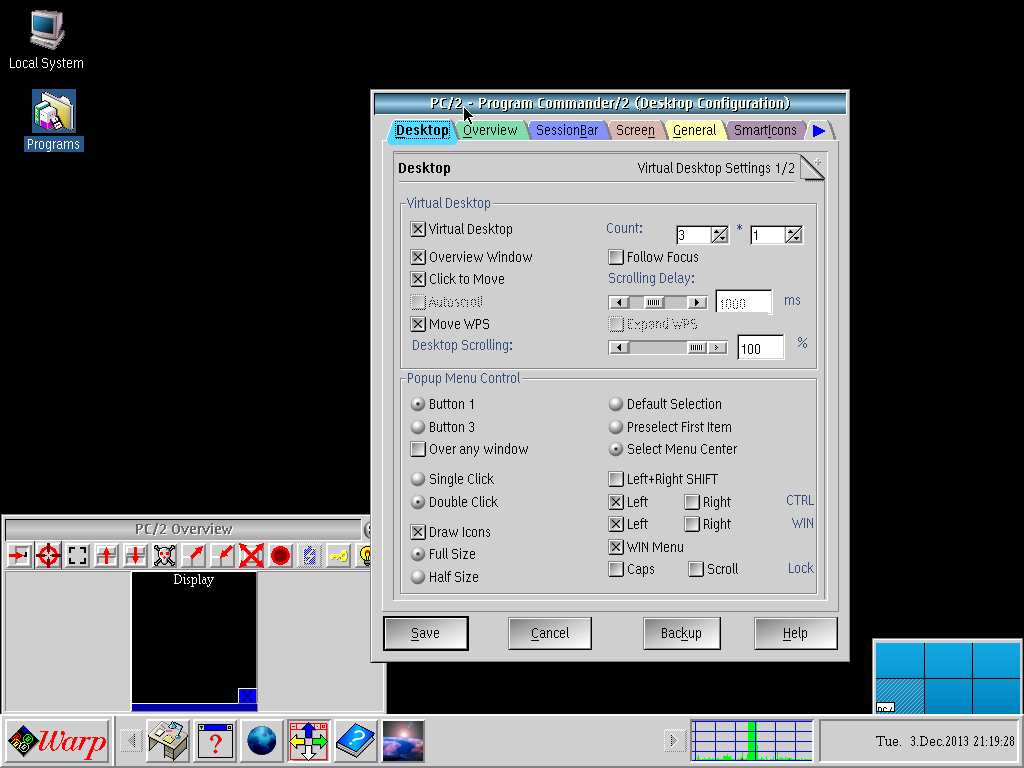The width and height of the screenshot is (1024, 768).
Task: Click the red crosshair target icon in Overview
Action: (48, 555)
